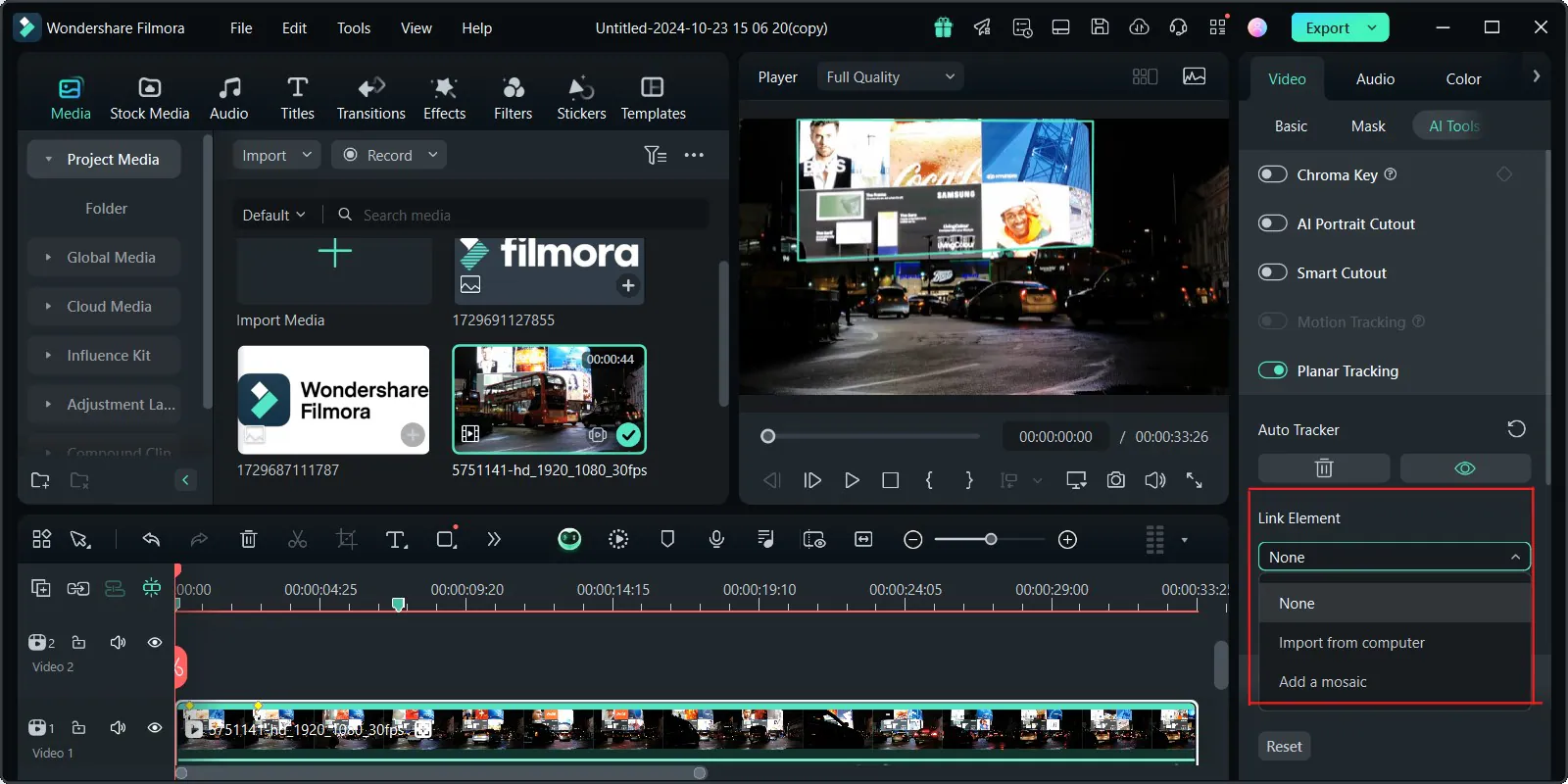
Task: Open the Templates library
Action: [653, 99]
